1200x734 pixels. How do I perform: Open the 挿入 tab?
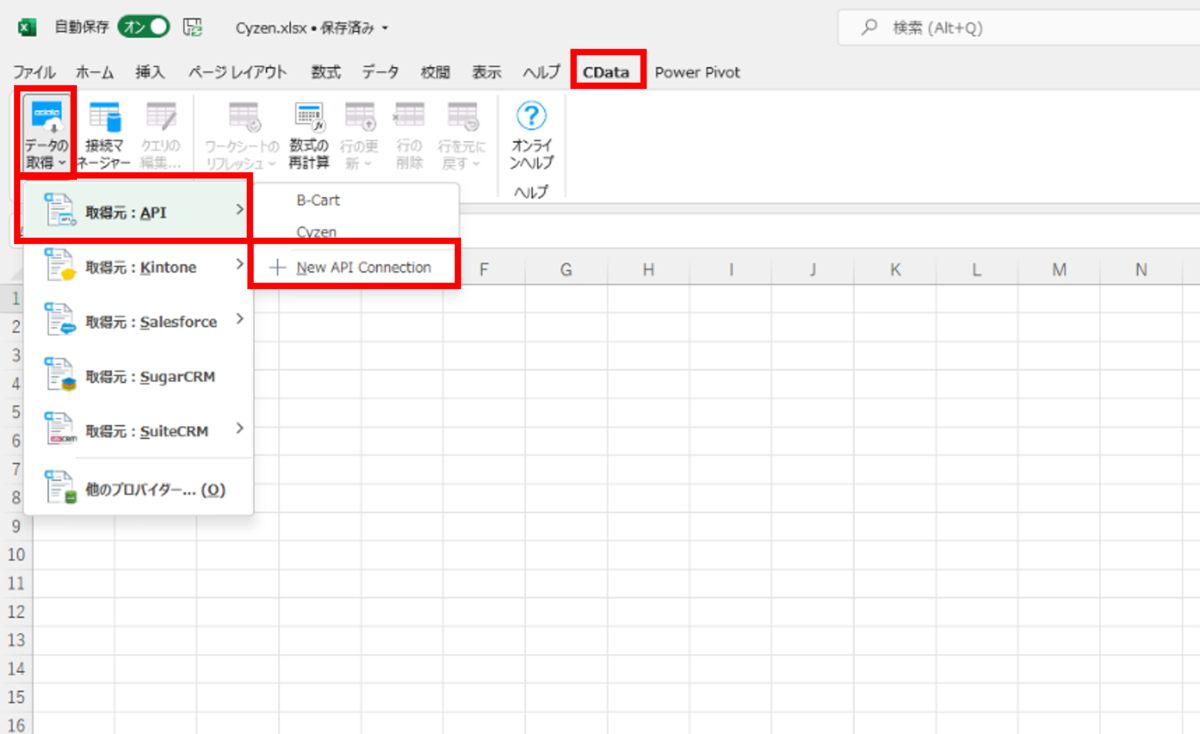pos(150,72)
